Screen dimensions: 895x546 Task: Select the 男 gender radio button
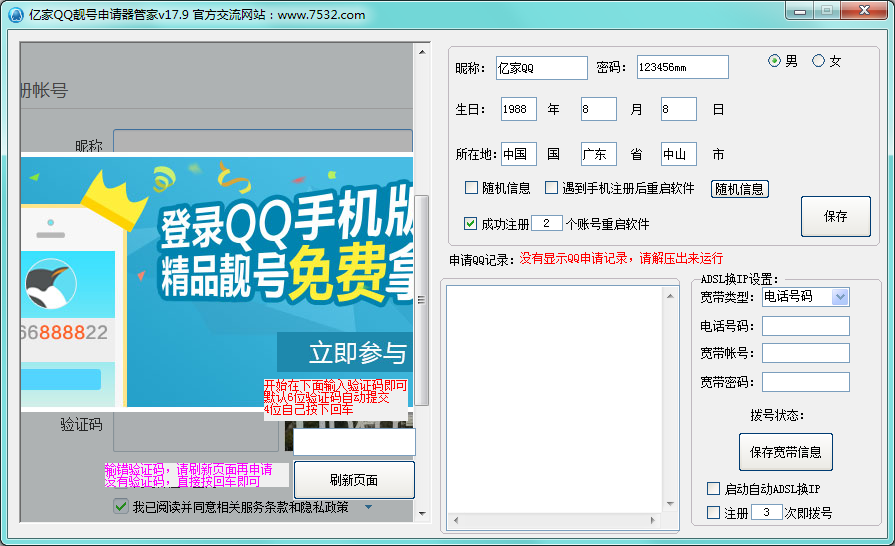(774, 60)
